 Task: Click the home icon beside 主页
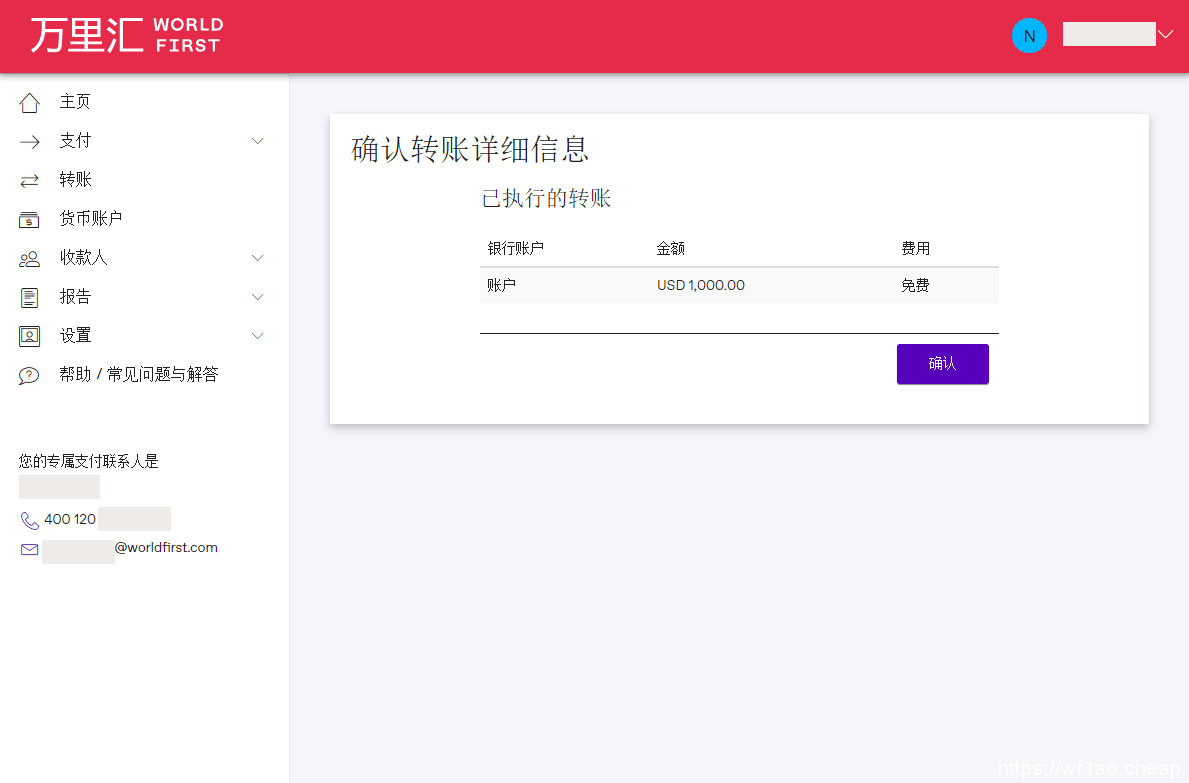pos(30,102)
